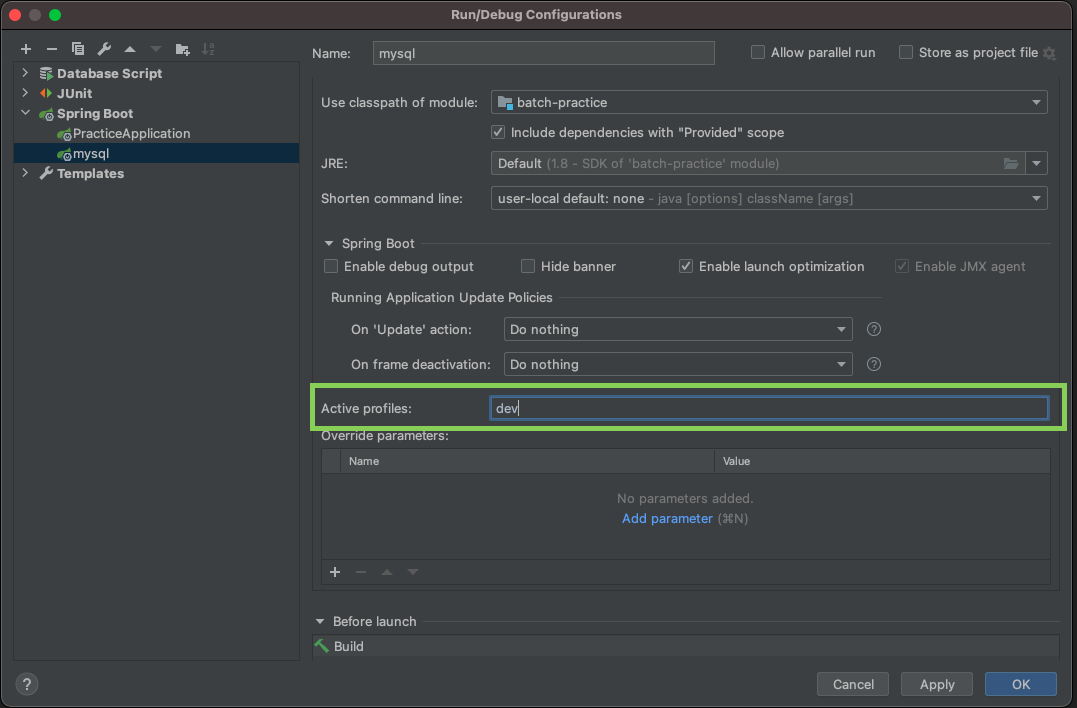The image size is (1077, 708).
Task: Click the Apply button
Action: pos(937,684)
